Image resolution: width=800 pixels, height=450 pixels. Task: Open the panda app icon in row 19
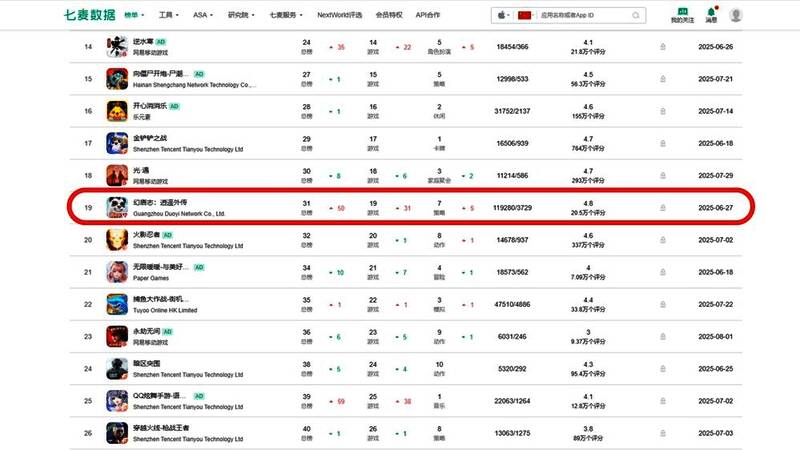[117, 208]
